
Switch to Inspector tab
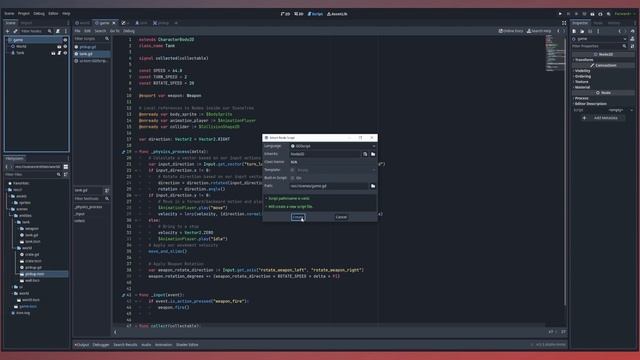(x=580, y=23)
